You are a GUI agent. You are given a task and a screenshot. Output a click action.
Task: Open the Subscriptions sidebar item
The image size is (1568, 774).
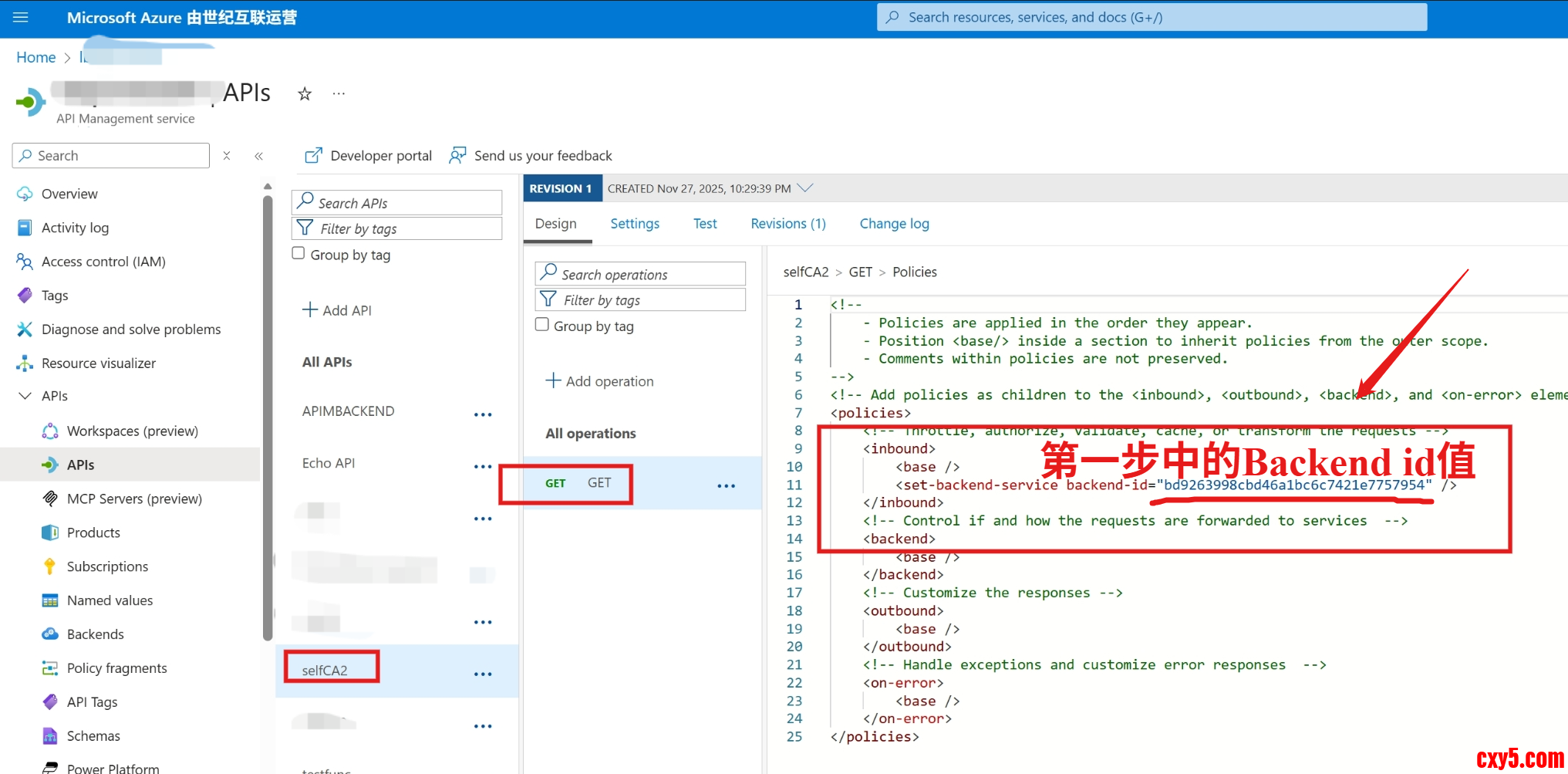click(x=107, y=566)
